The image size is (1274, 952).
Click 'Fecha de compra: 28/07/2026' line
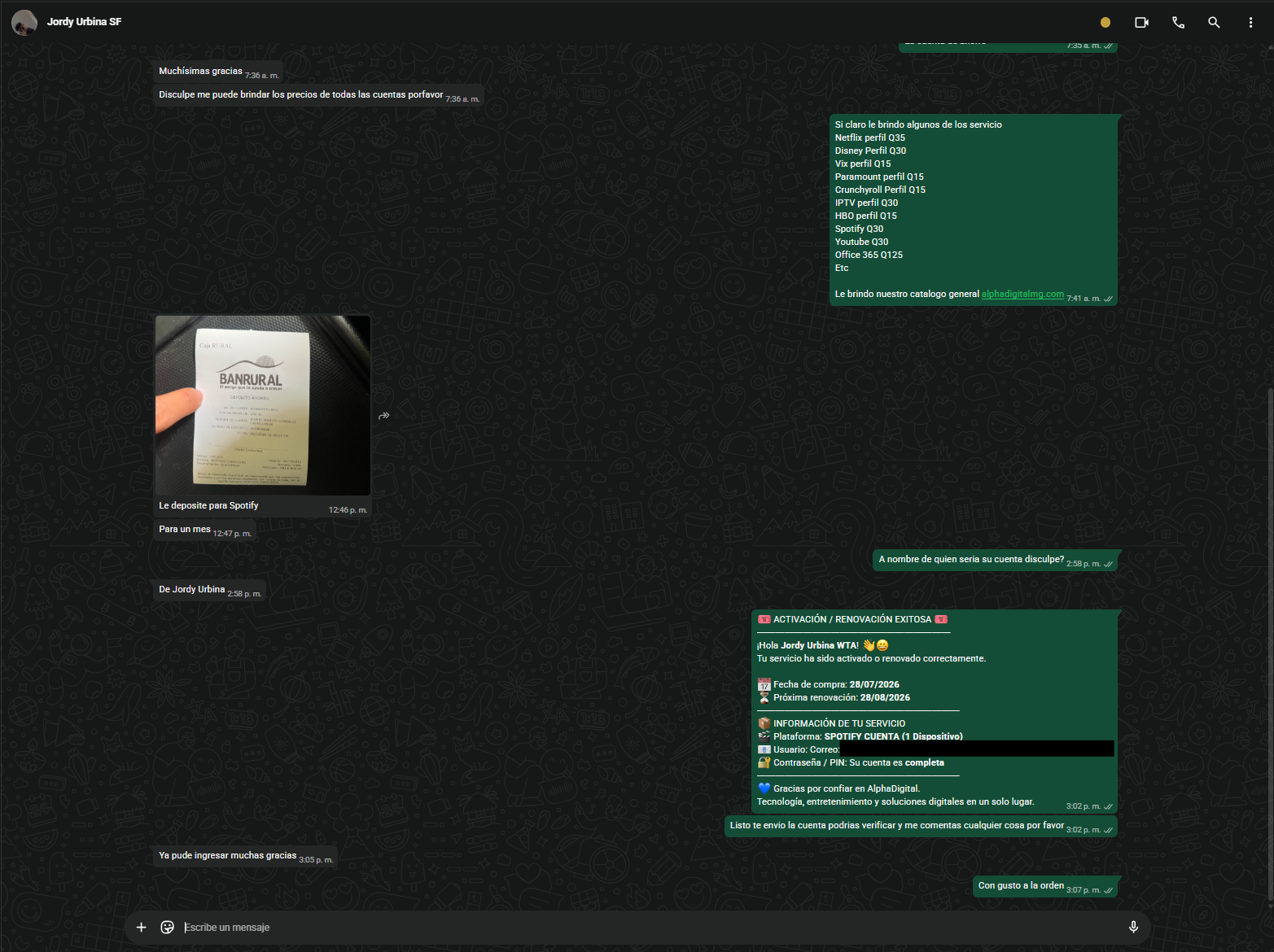pyautogui.click(x=829, y=684)
